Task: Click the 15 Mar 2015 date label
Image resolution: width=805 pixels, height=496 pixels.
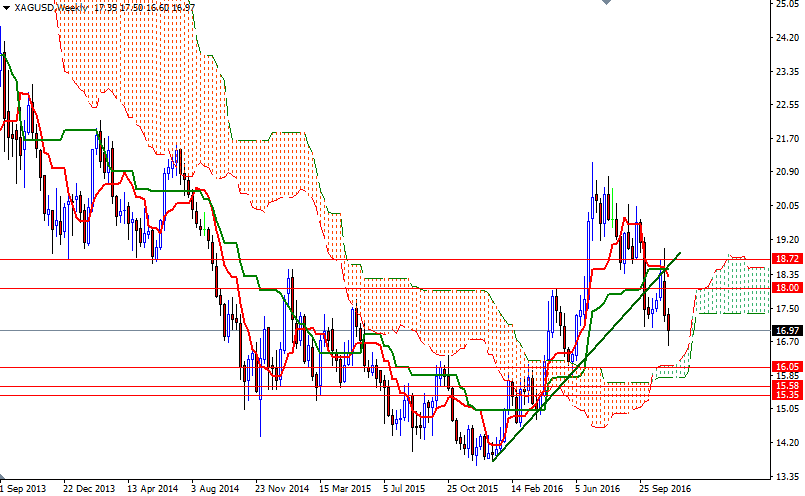Action: tap(345, 488)
